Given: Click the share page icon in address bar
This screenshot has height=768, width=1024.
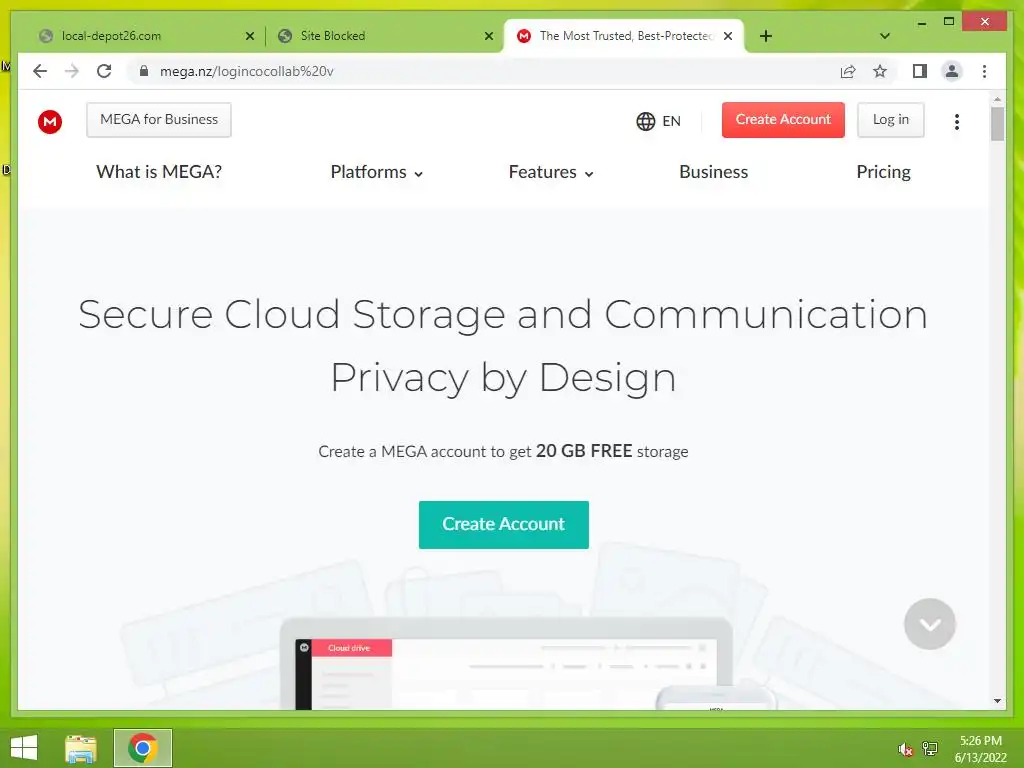Looking at the screenshot, I should point(848,71).
